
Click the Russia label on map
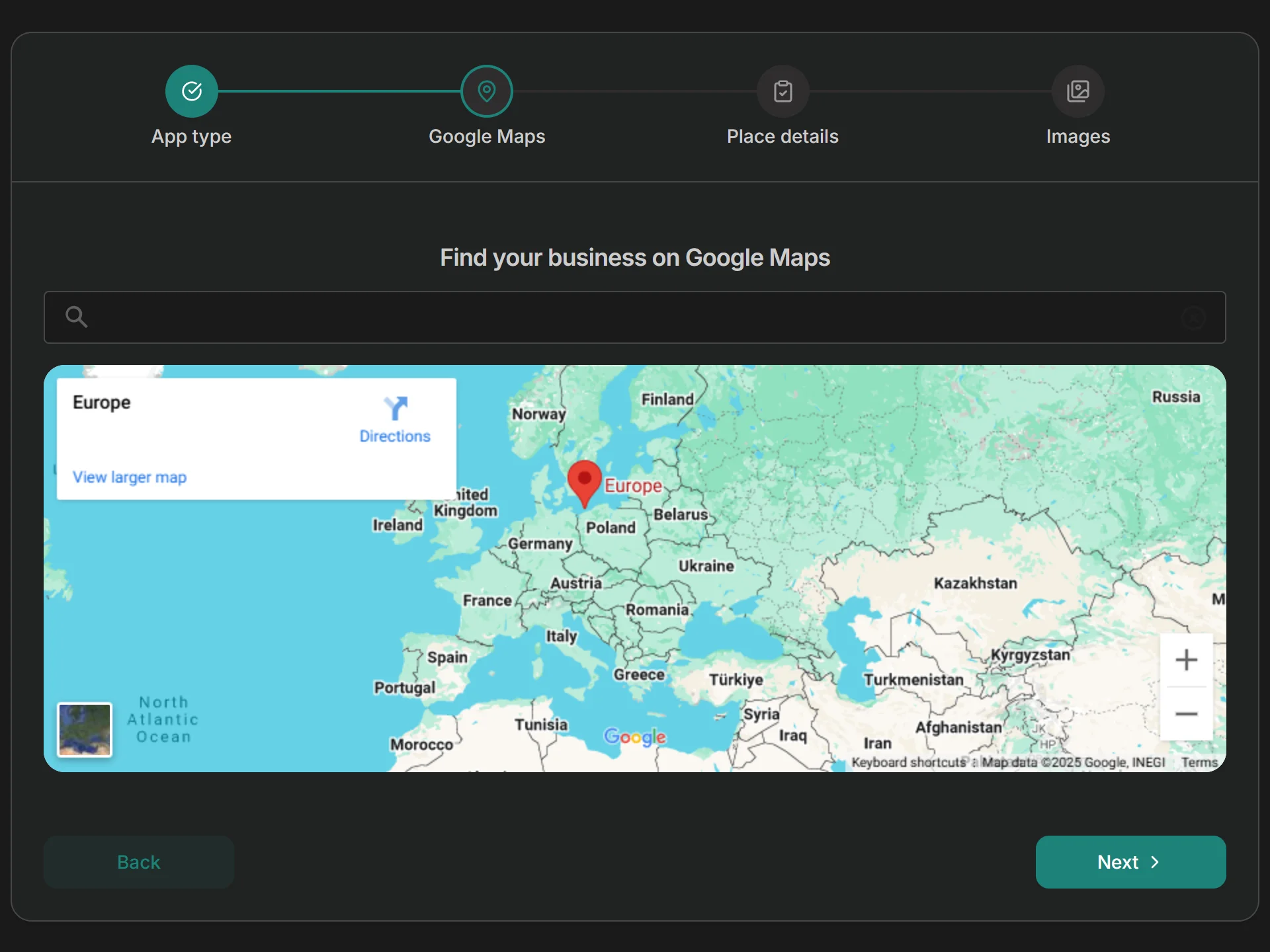[1176, 397]
